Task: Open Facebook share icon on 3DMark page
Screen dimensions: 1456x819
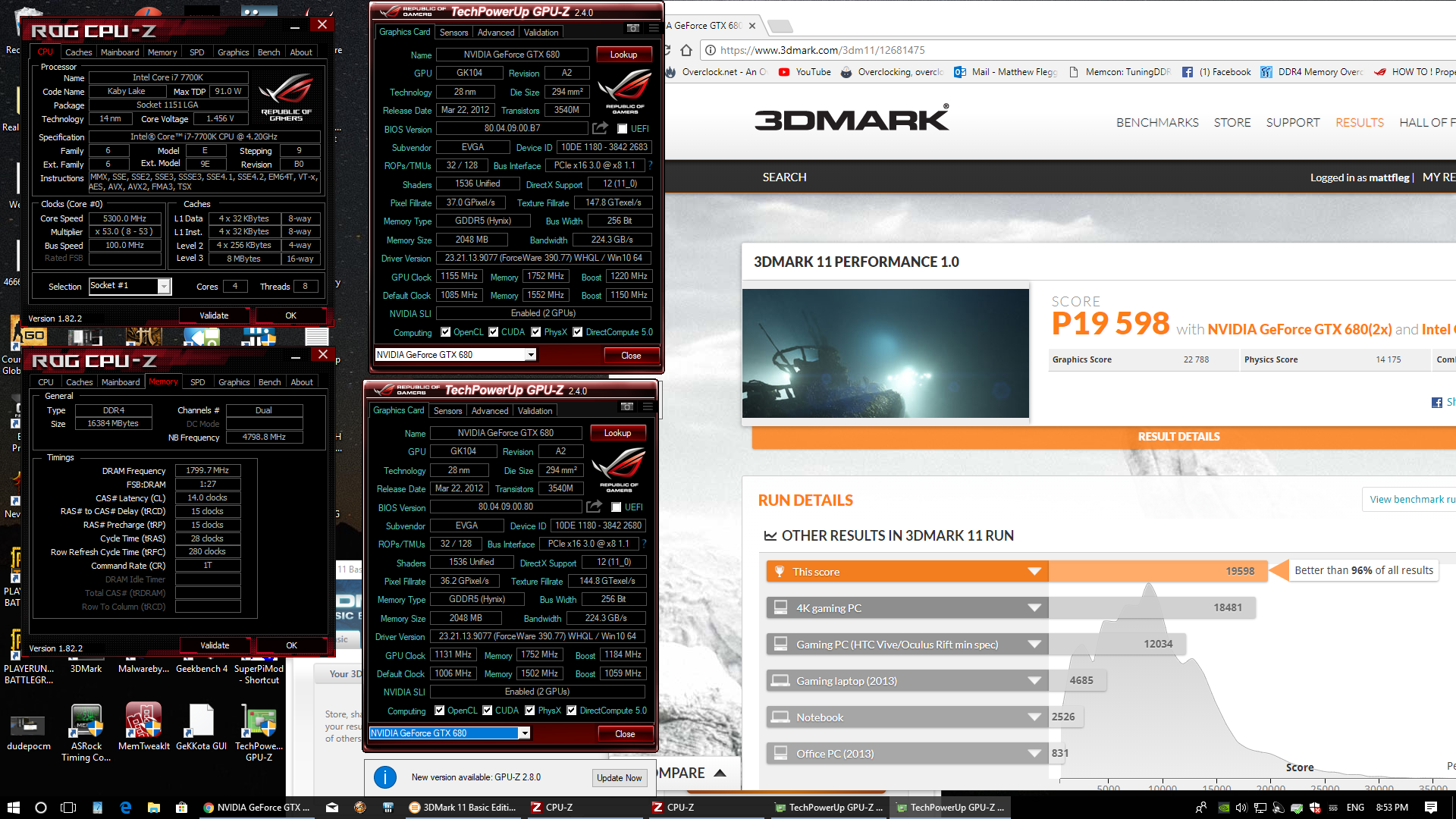Action: click(1436, 403)
